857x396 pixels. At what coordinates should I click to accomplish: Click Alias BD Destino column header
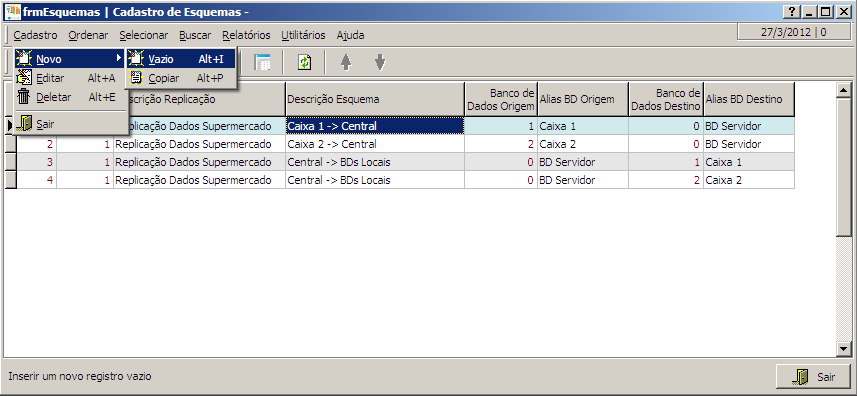click(x=749, y=99)
